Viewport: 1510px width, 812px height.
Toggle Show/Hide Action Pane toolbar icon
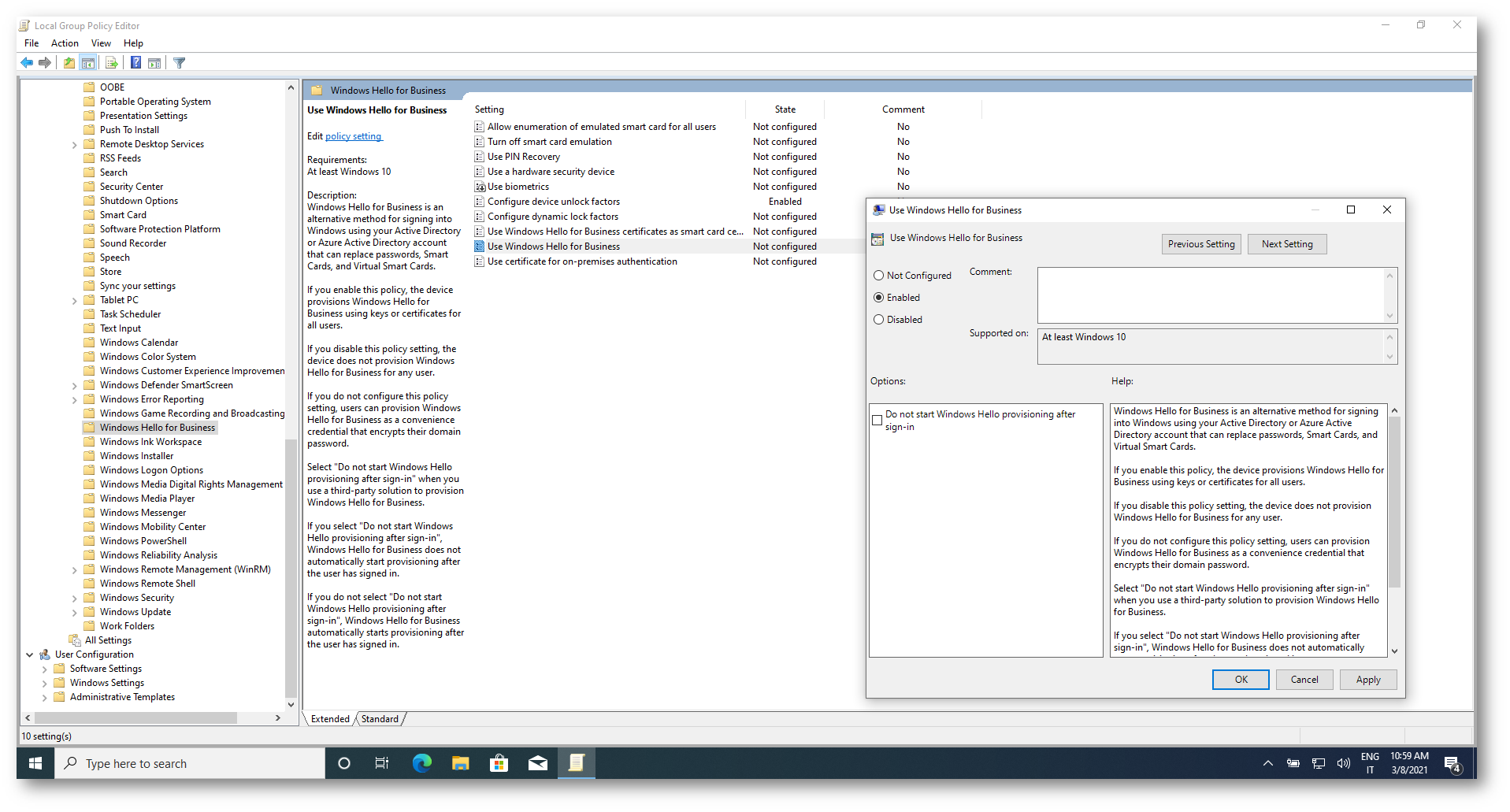[154, 63]
